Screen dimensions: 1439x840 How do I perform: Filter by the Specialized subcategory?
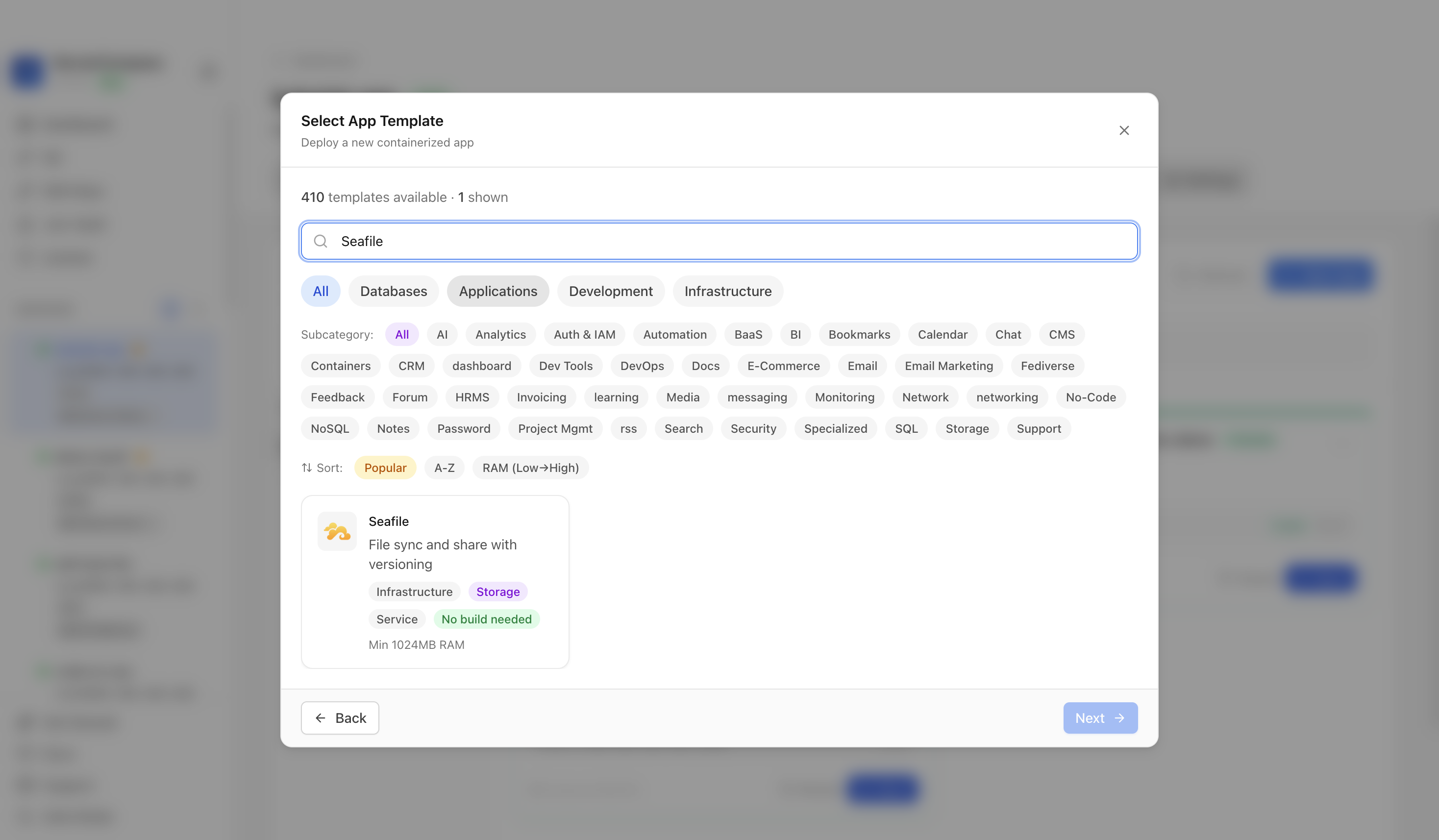click(836, 429)
